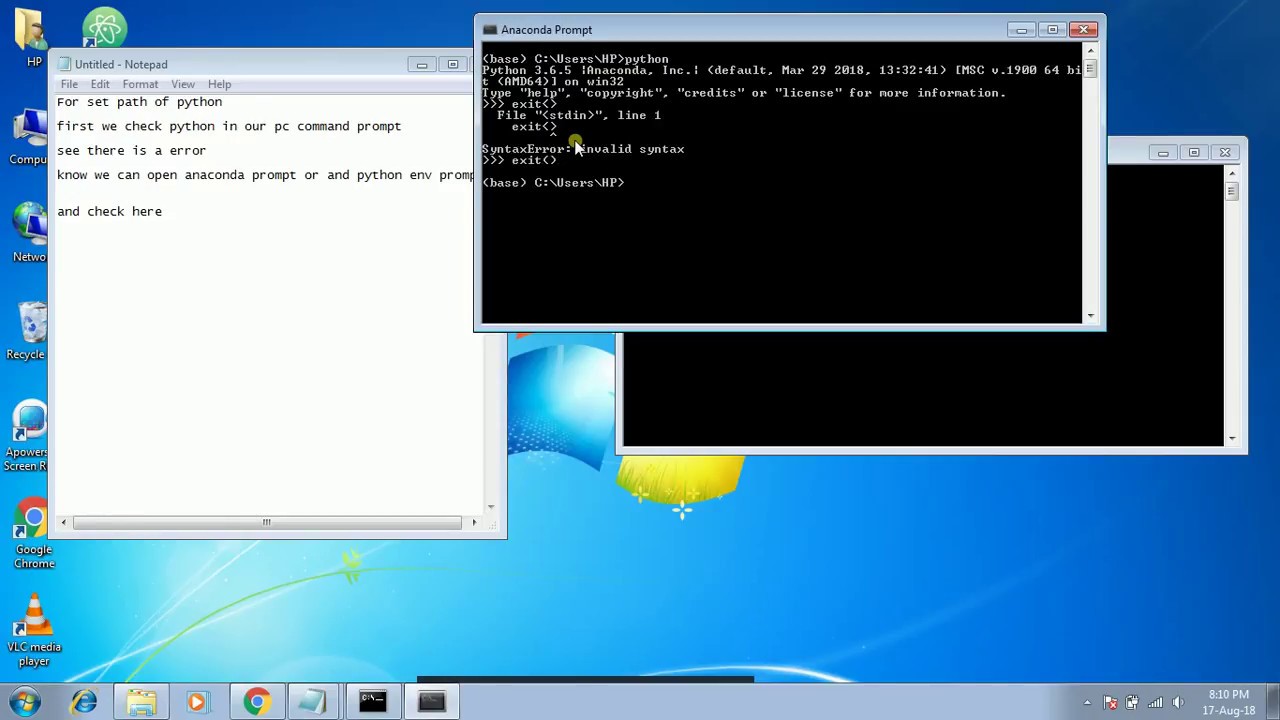Open Windows Explorer from the taskbar
The image size is (1280, 720).
point(141,701)
